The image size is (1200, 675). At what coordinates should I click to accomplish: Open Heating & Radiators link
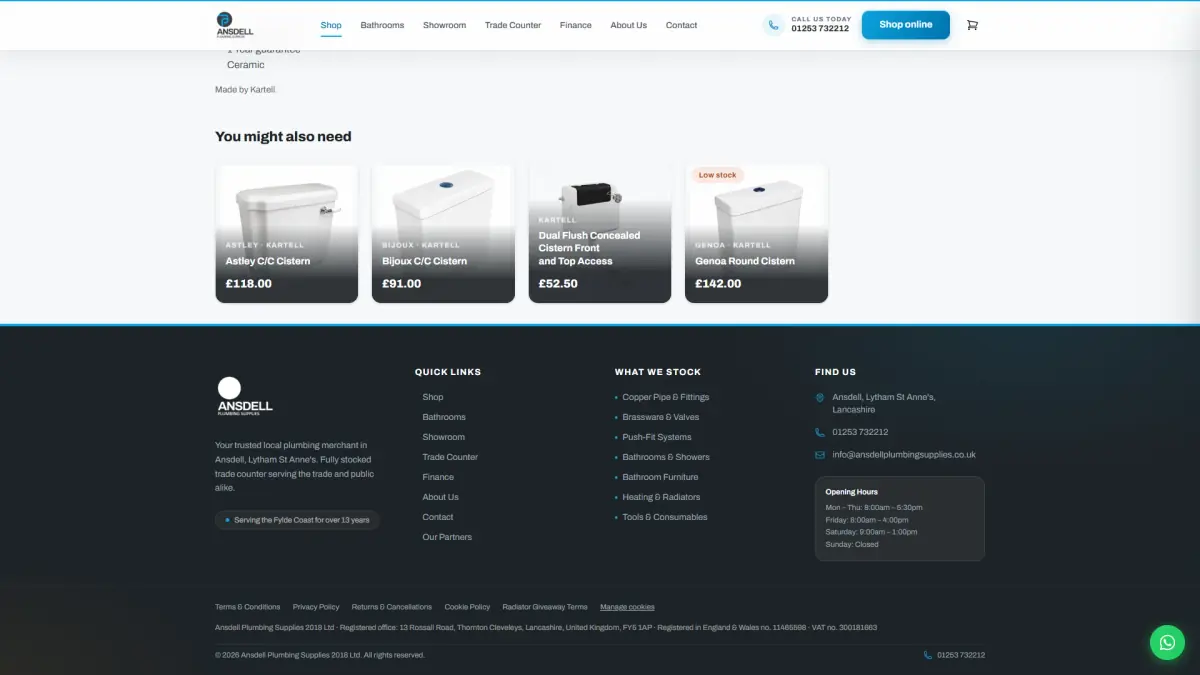pyautogui.click(x=661, y=497)
